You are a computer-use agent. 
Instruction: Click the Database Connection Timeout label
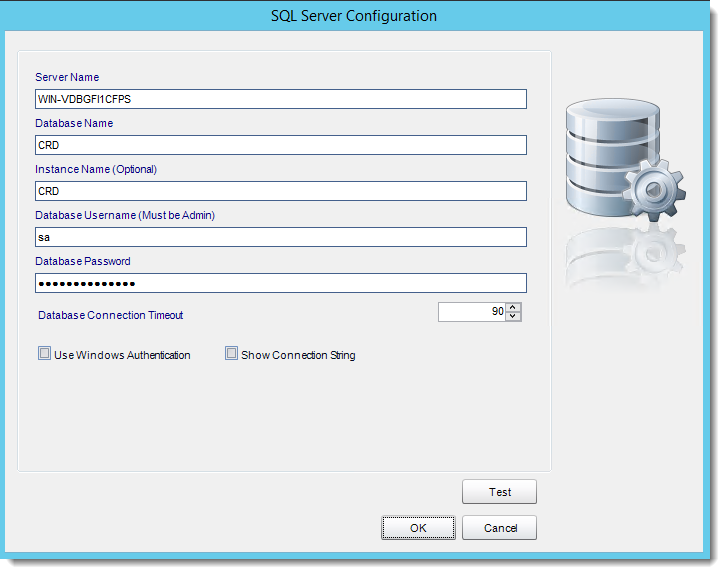pos(111,315)
